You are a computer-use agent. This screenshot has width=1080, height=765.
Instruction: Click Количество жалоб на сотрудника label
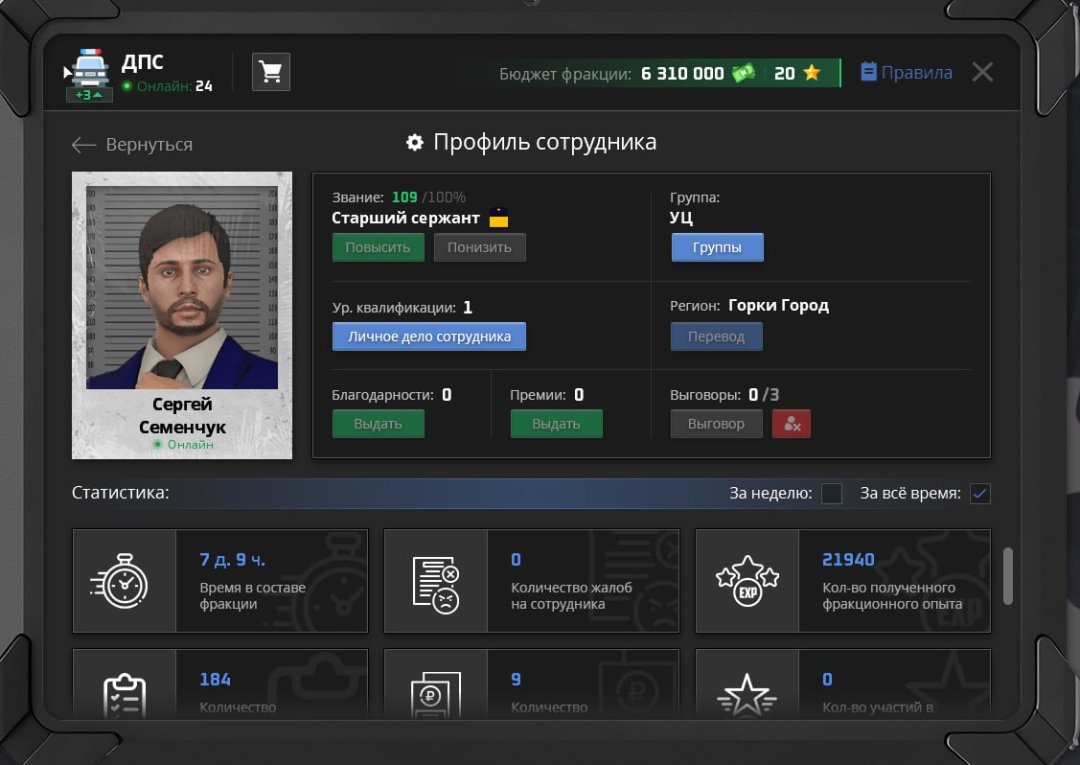pyautogui.click(x=571, y=596)
